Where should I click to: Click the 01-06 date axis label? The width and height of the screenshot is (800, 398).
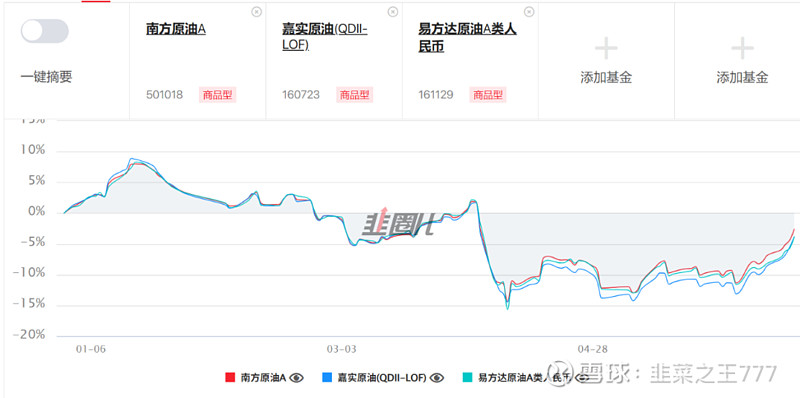click(91, 350)
